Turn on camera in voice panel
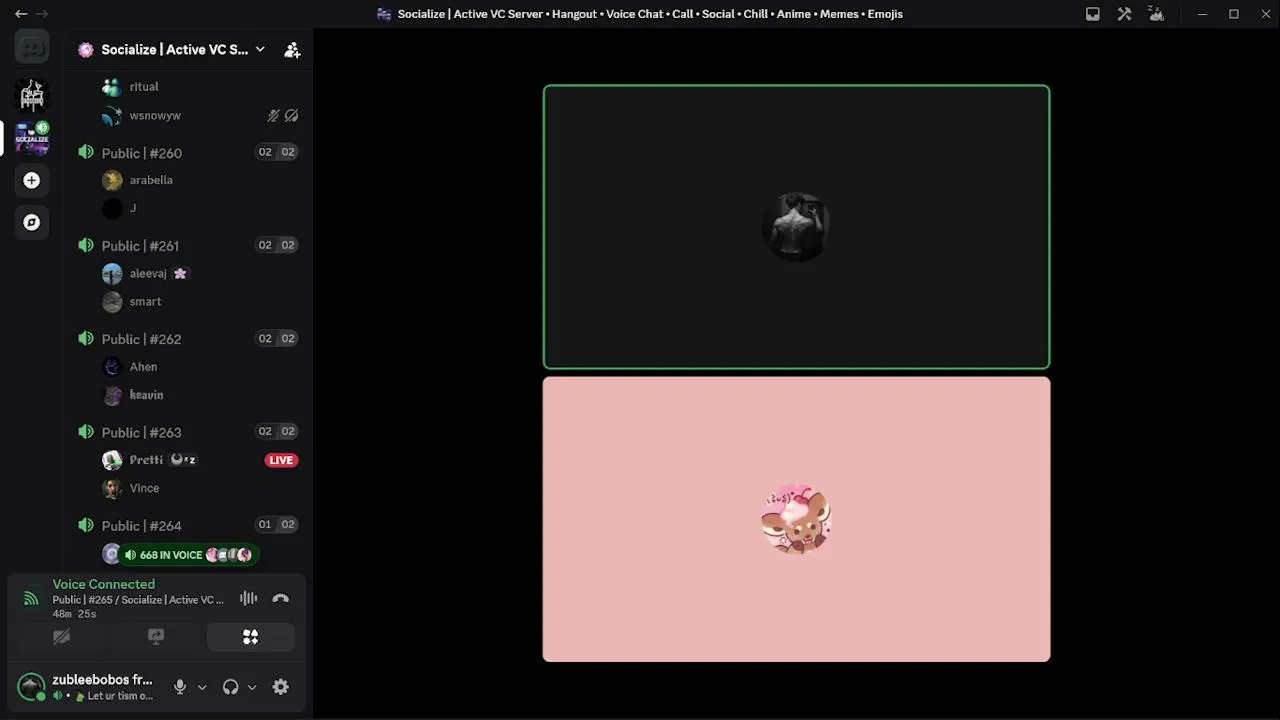The height and width of the screenshot is (720, 1280). tap(61, 637)
